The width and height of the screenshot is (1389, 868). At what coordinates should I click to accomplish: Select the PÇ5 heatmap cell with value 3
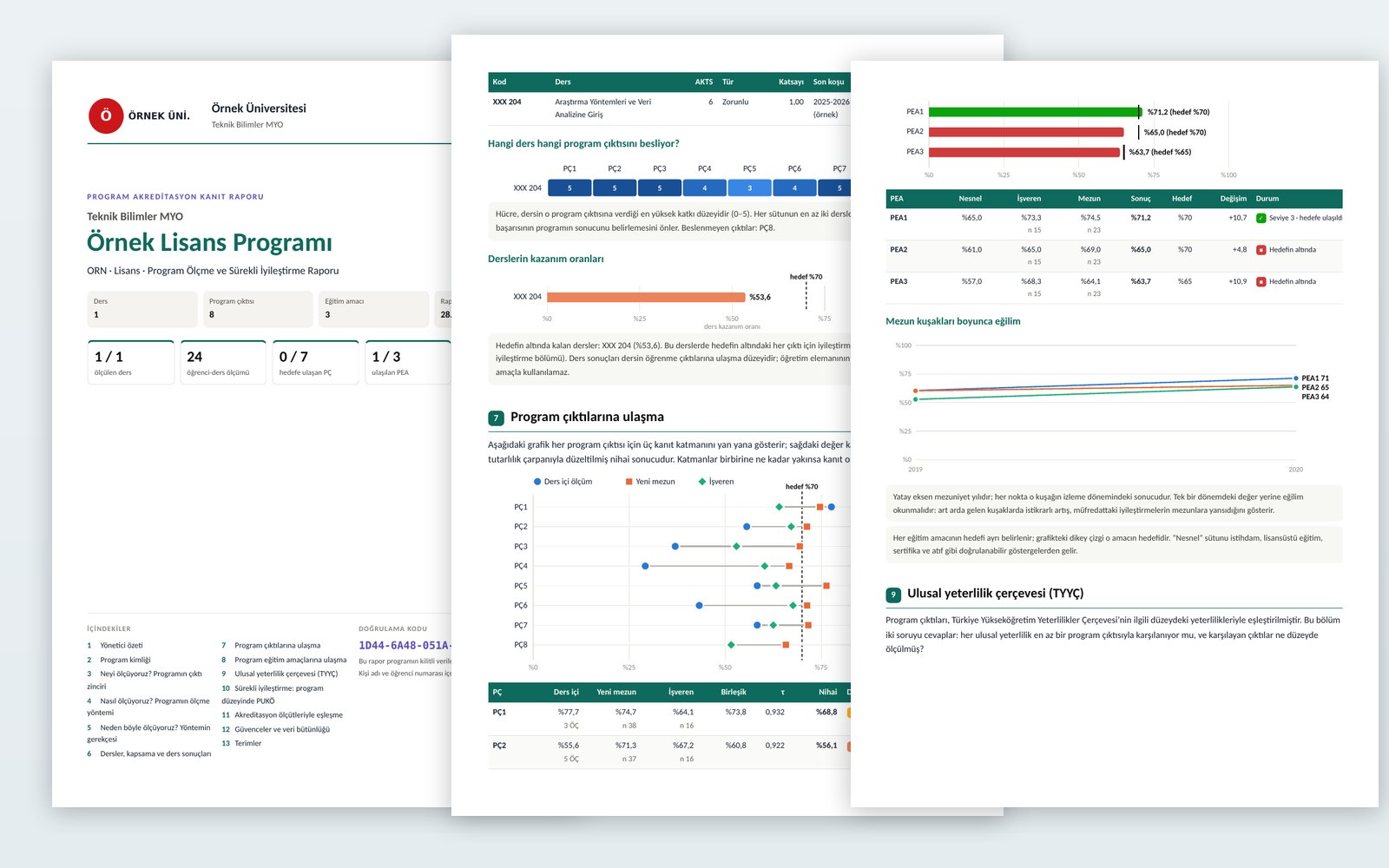[x=749, y=187]
